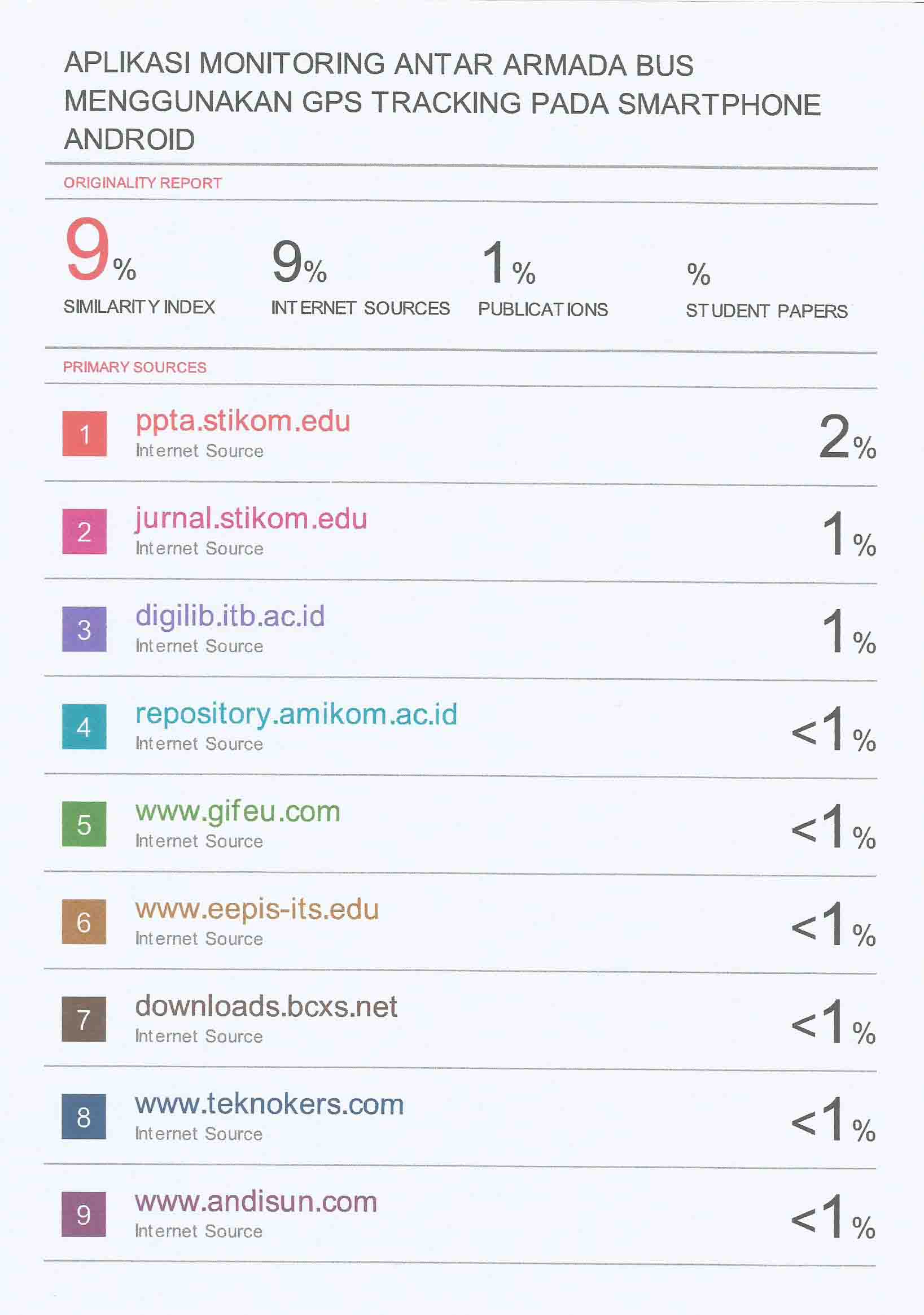Click the orange number 6 source badge

tap(84, 921)
